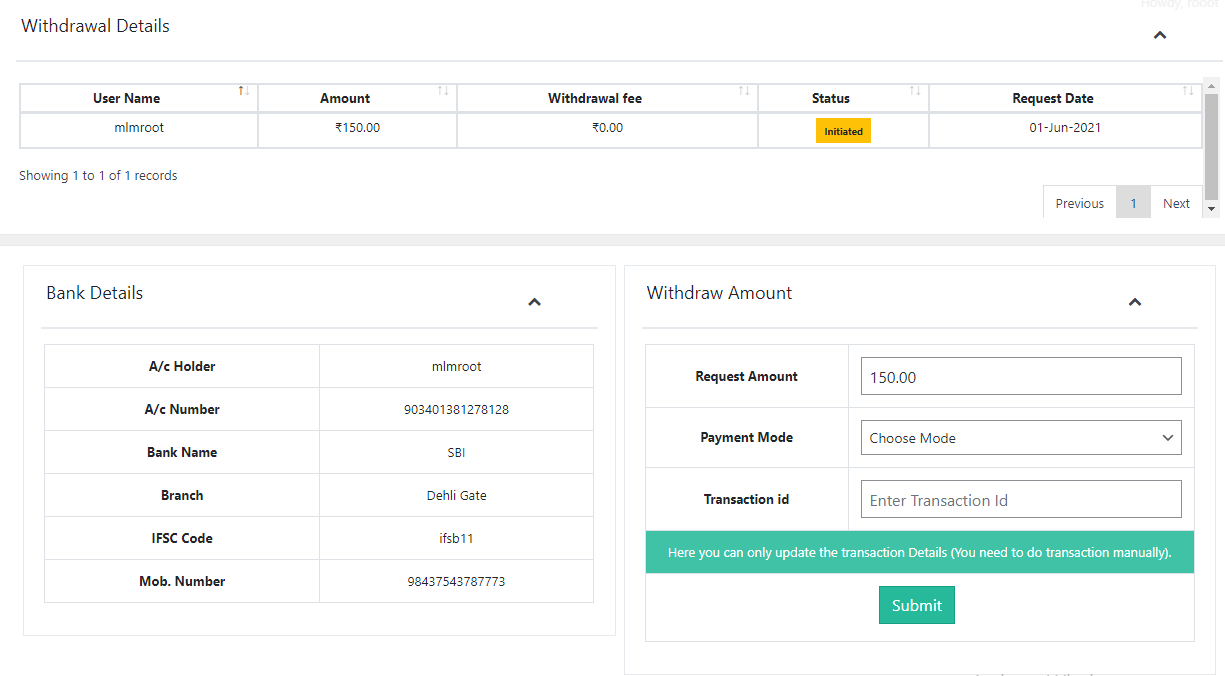This screenshot has height=676, width=1225.
Task: Click the scroll down arrow of table scrollbar
Action: tap(1212, 209)
